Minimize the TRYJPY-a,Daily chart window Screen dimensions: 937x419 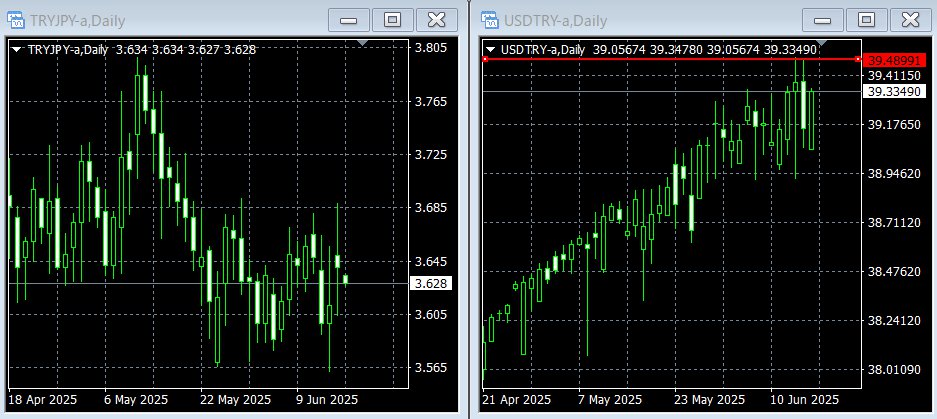point(348,20)
